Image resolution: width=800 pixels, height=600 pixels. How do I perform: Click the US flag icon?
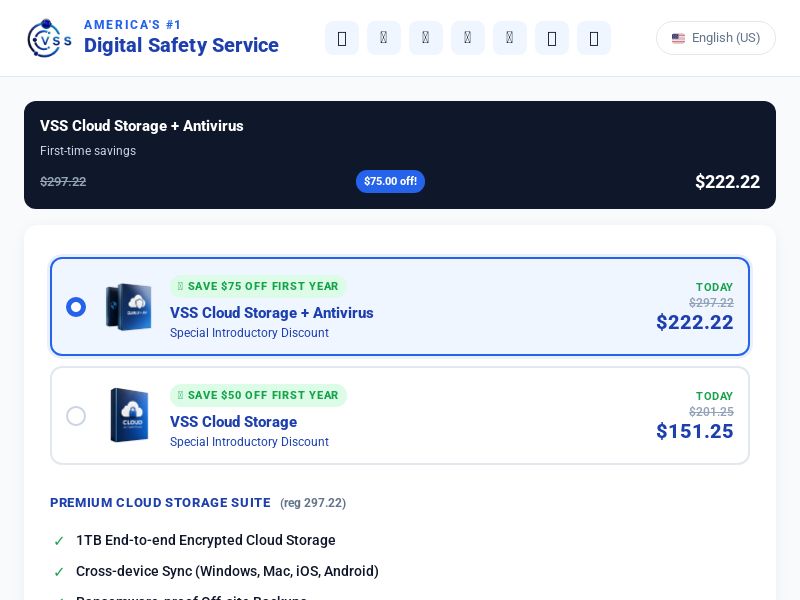678,38
